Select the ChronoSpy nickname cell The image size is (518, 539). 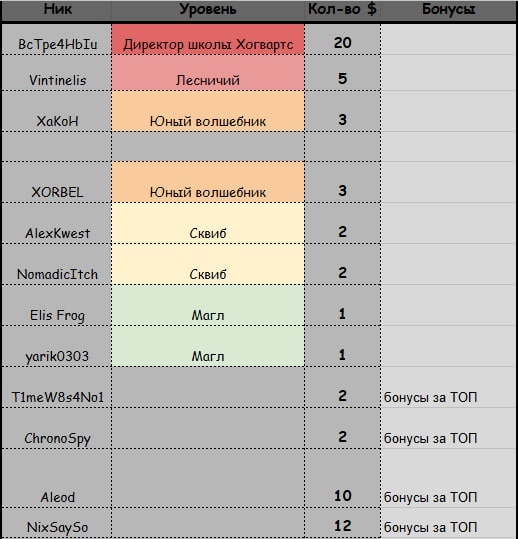(57, 428)
